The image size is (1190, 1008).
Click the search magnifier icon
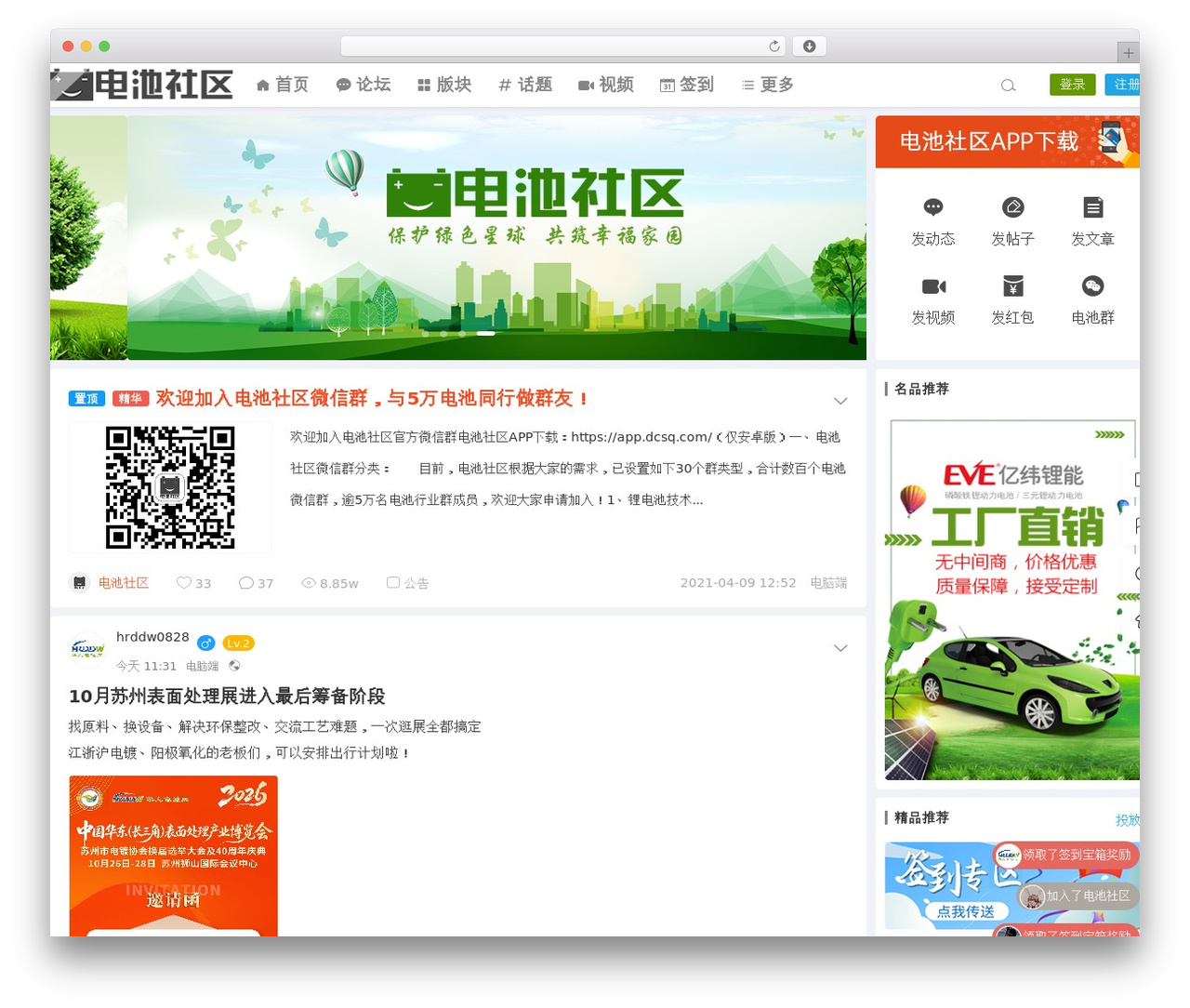click(1008, 86)
